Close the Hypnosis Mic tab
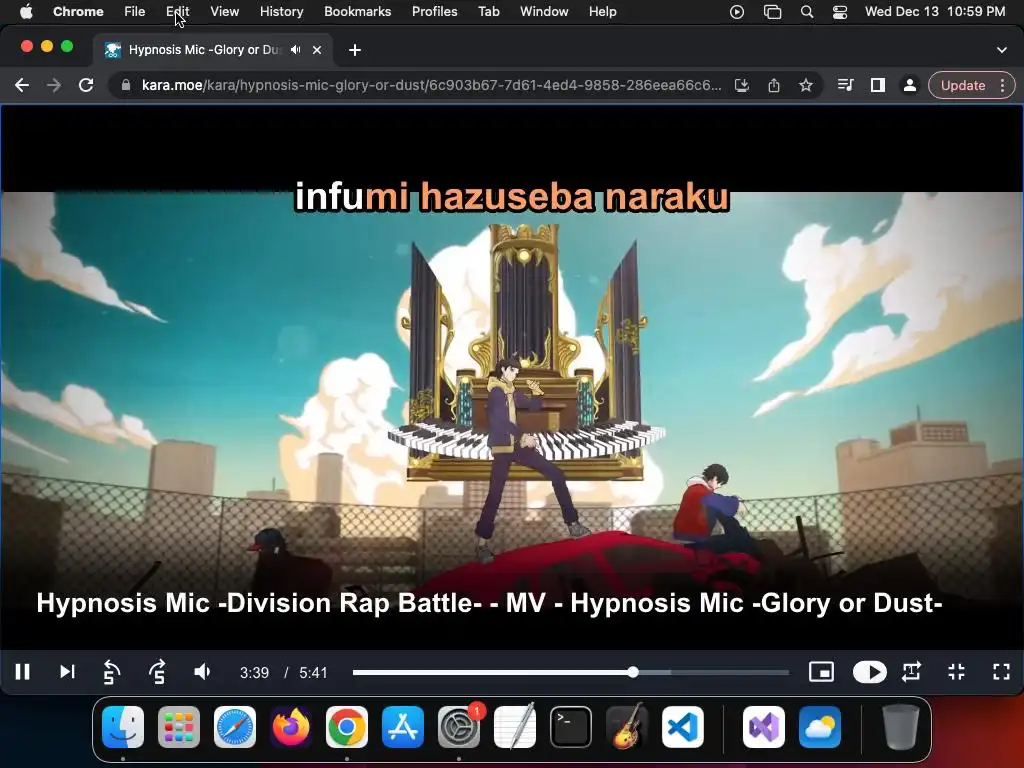 click(317, 50)
